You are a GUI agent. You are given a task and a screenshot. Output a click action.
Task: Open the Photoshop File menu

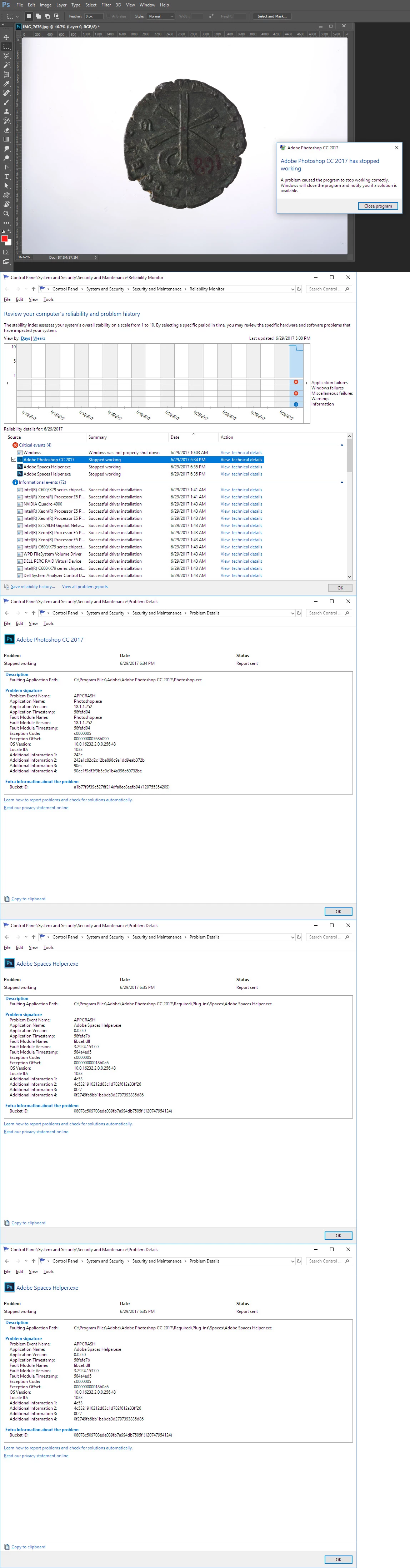[x=20, y=5]
